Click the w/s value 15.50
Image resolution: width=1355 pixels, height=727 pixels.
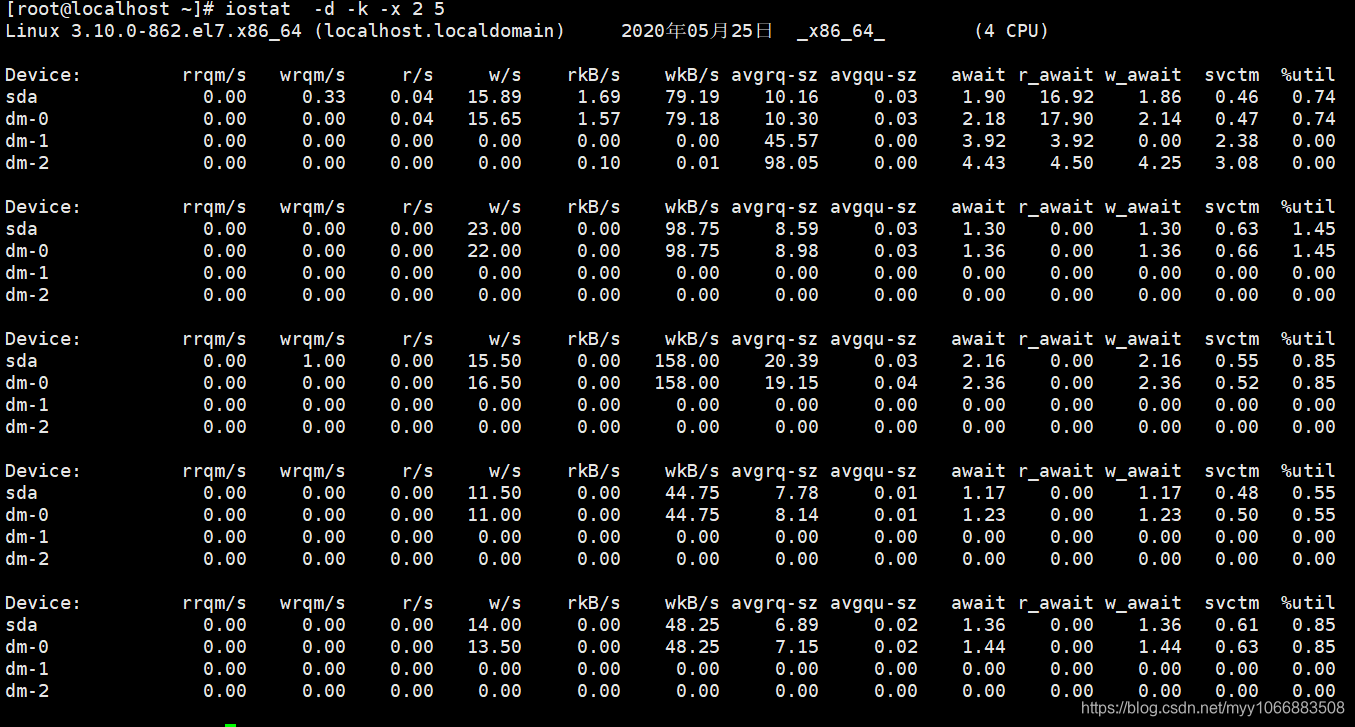tap(494, 361)
